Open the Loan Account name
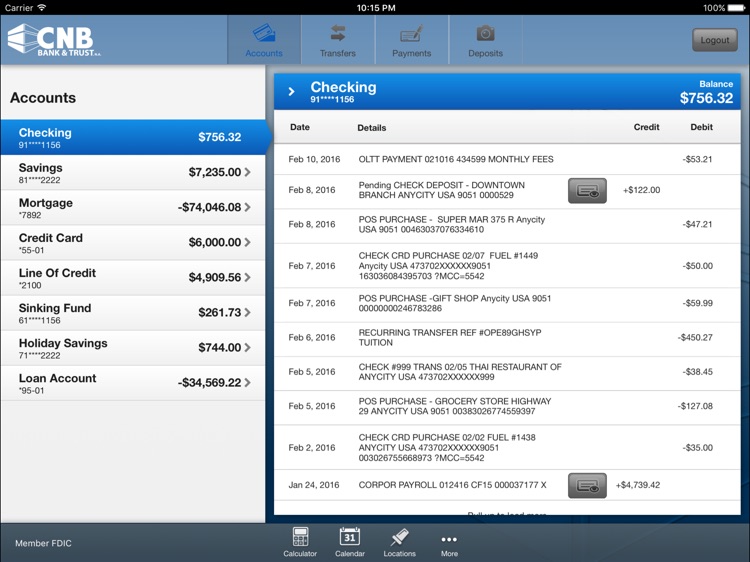This screenshot has height=562, width=750. [x=57, y=378]
